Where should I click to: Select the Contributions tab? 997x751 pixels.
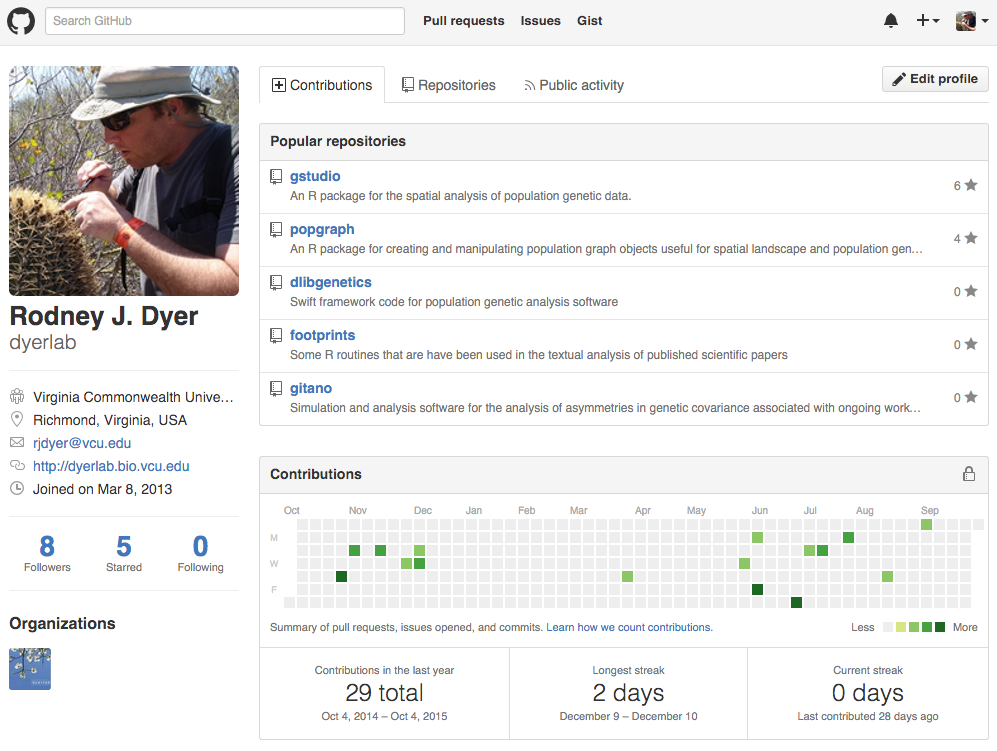(322, 85)
